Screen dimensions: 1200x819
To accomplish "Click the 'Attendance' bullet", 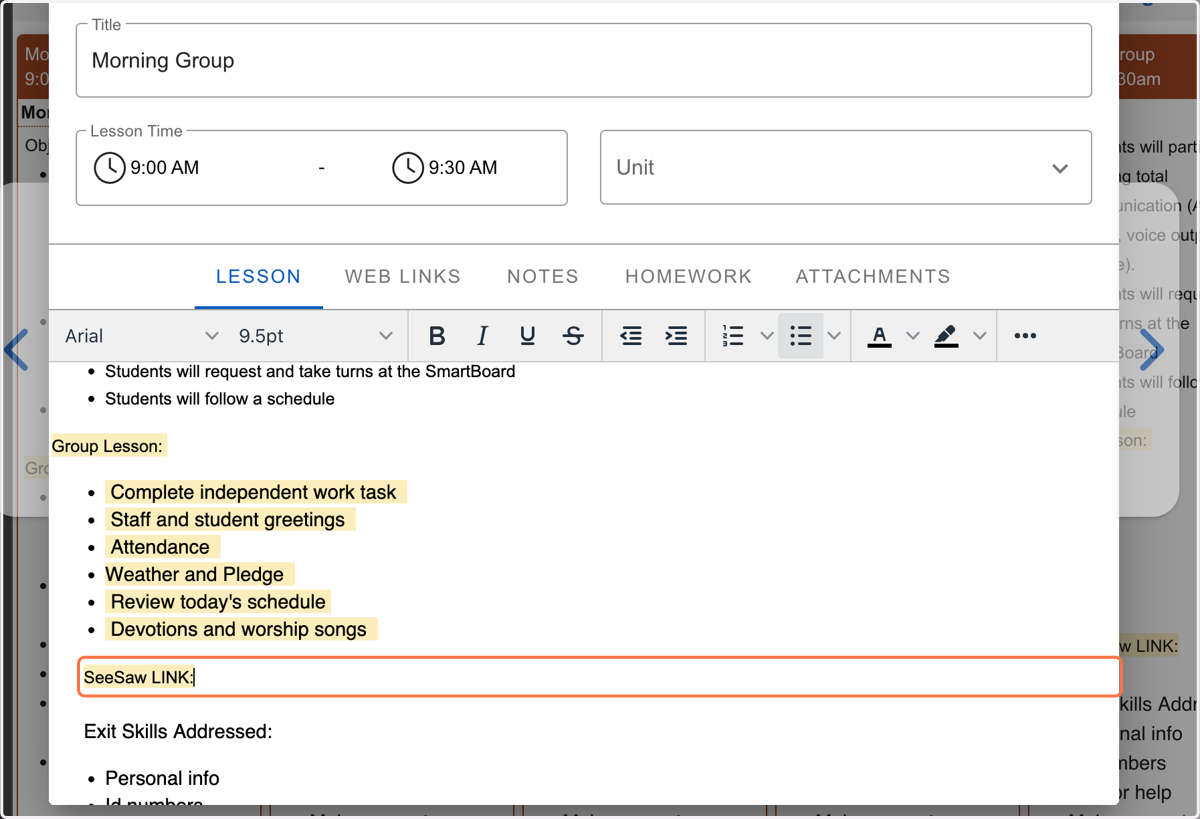I will coord(160,547).
